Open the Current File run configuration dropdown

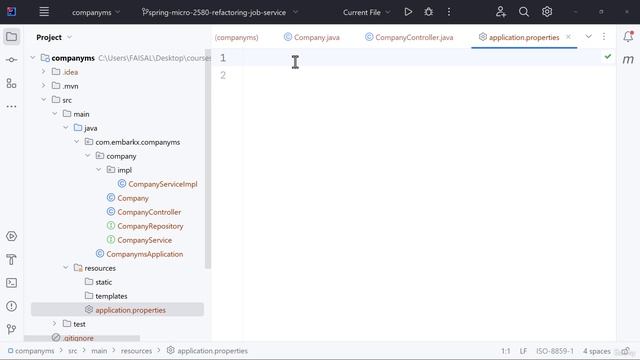[367, 12]
